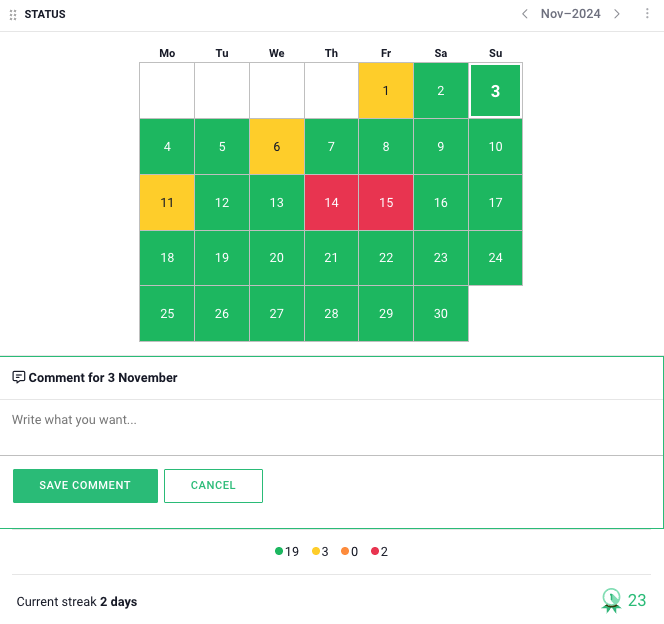
Task: Click the comment icon beside Comment heading
Action: click(19, 377)
